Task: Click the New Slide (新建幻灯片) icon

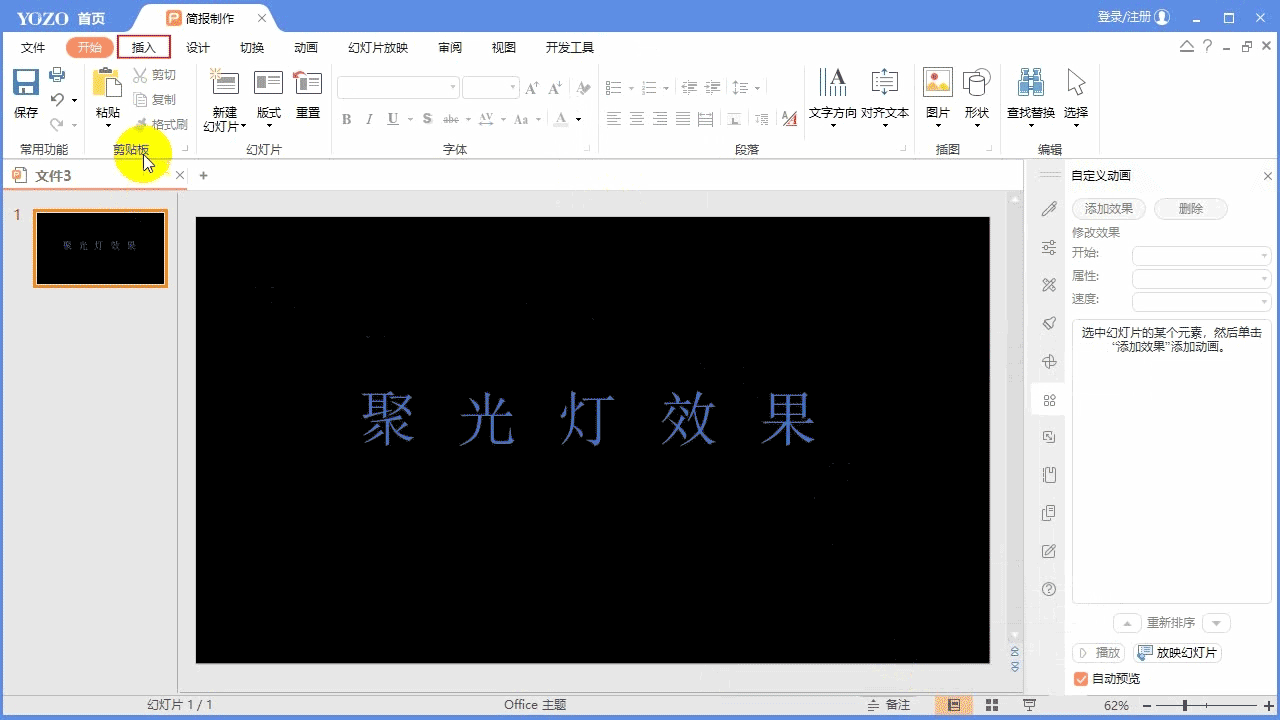Action: tap(224, 84)
